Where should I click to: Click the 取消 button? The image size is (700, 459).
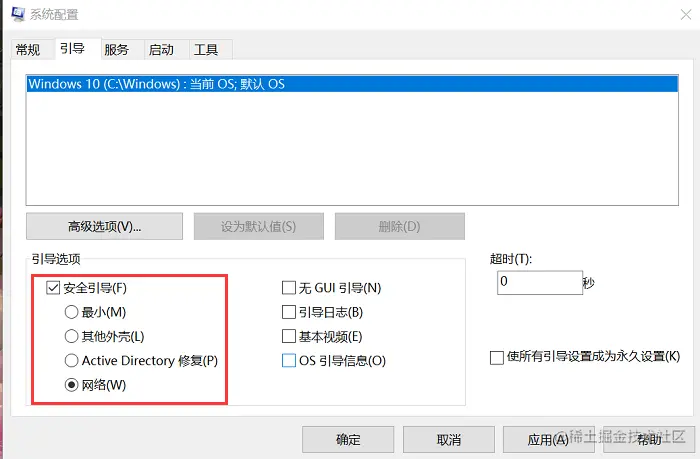pos(449,439)
